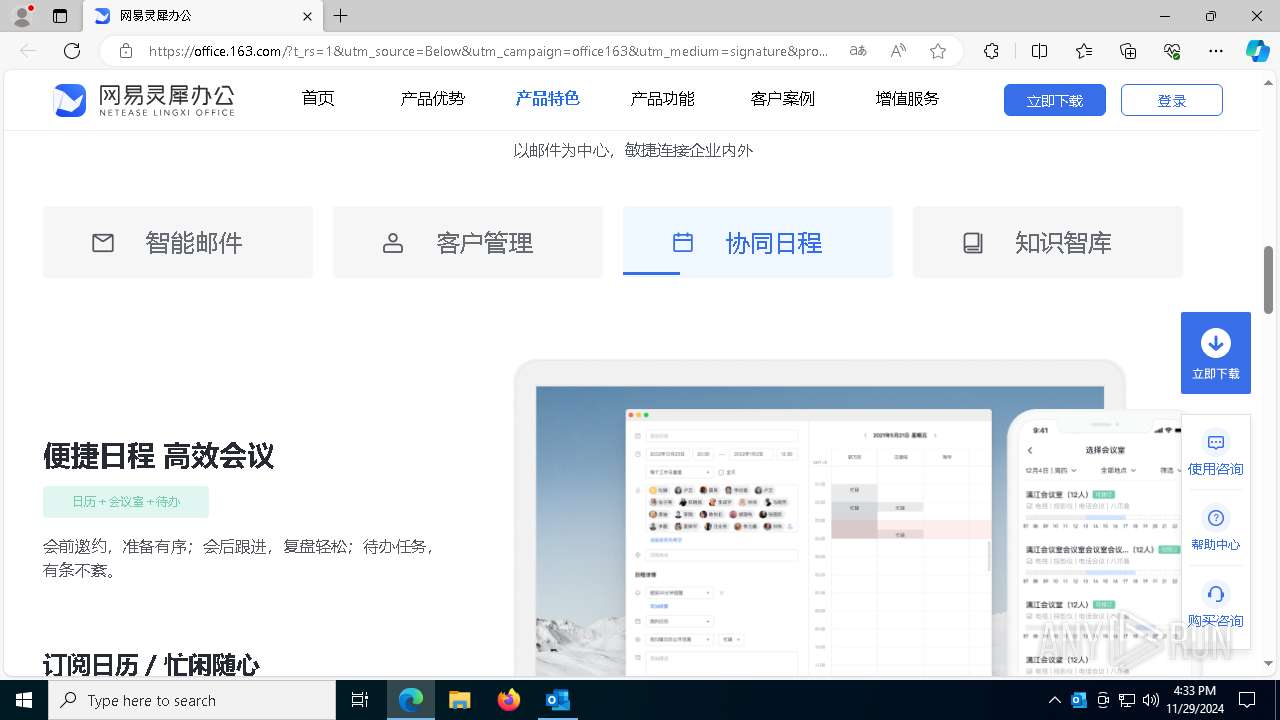Open Edge settings and more menu

click(x=1216, y=51)
